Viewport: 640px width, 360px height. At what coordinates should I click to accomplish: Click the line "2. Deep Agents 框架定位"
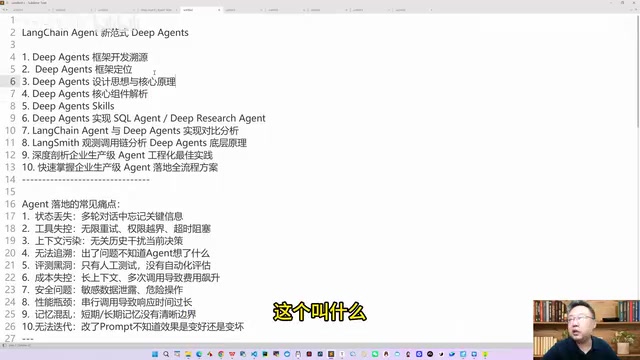click(77, 69)
